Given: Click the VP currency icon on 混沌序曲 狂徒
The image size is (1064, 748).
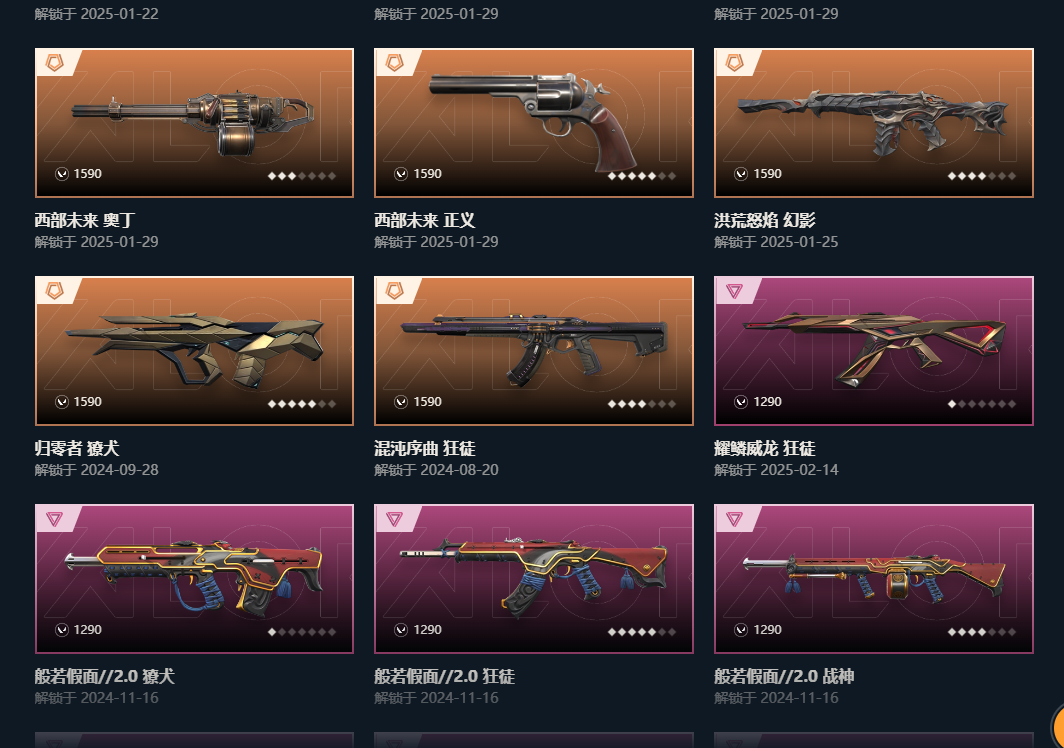Looking at the screenshot, I should pyautogui.click(x=401, y=402).
